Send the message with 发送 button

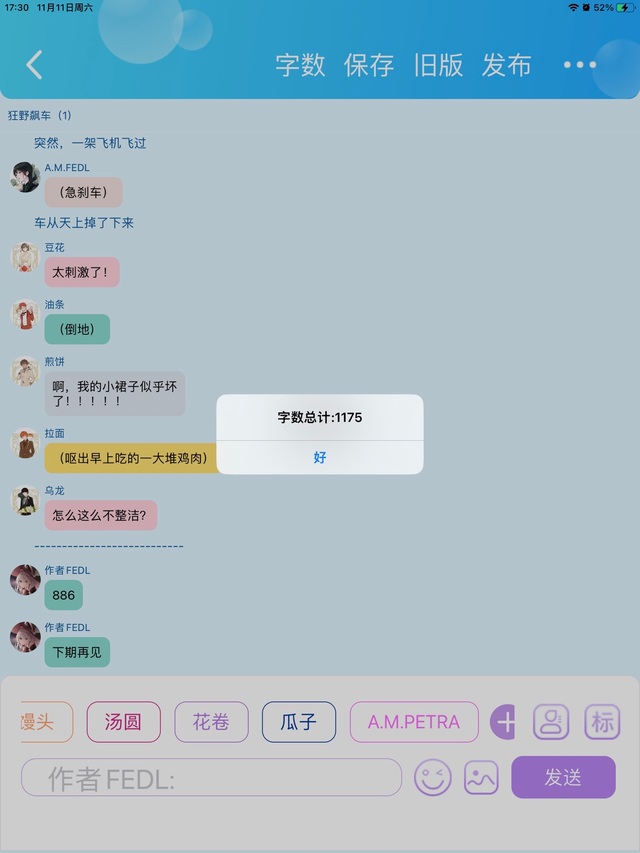(563, 777)
